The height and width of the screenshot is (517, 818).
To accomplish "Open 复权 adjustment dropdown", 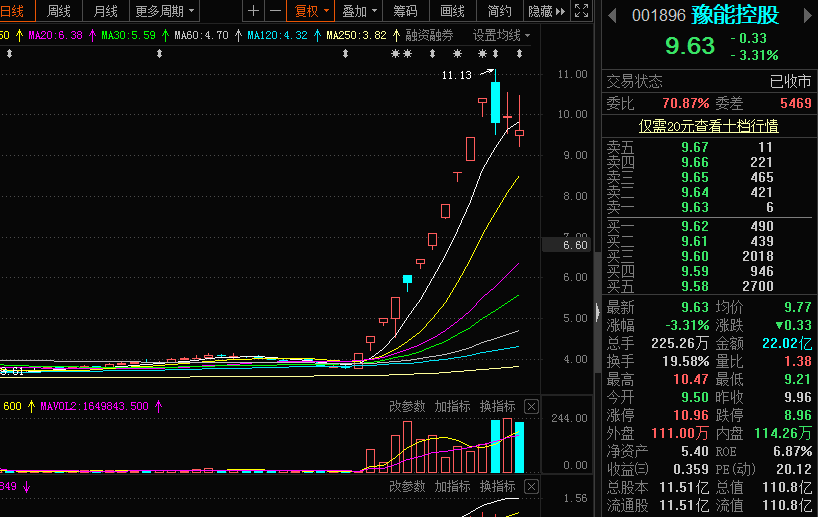I will tap(311, 11).
